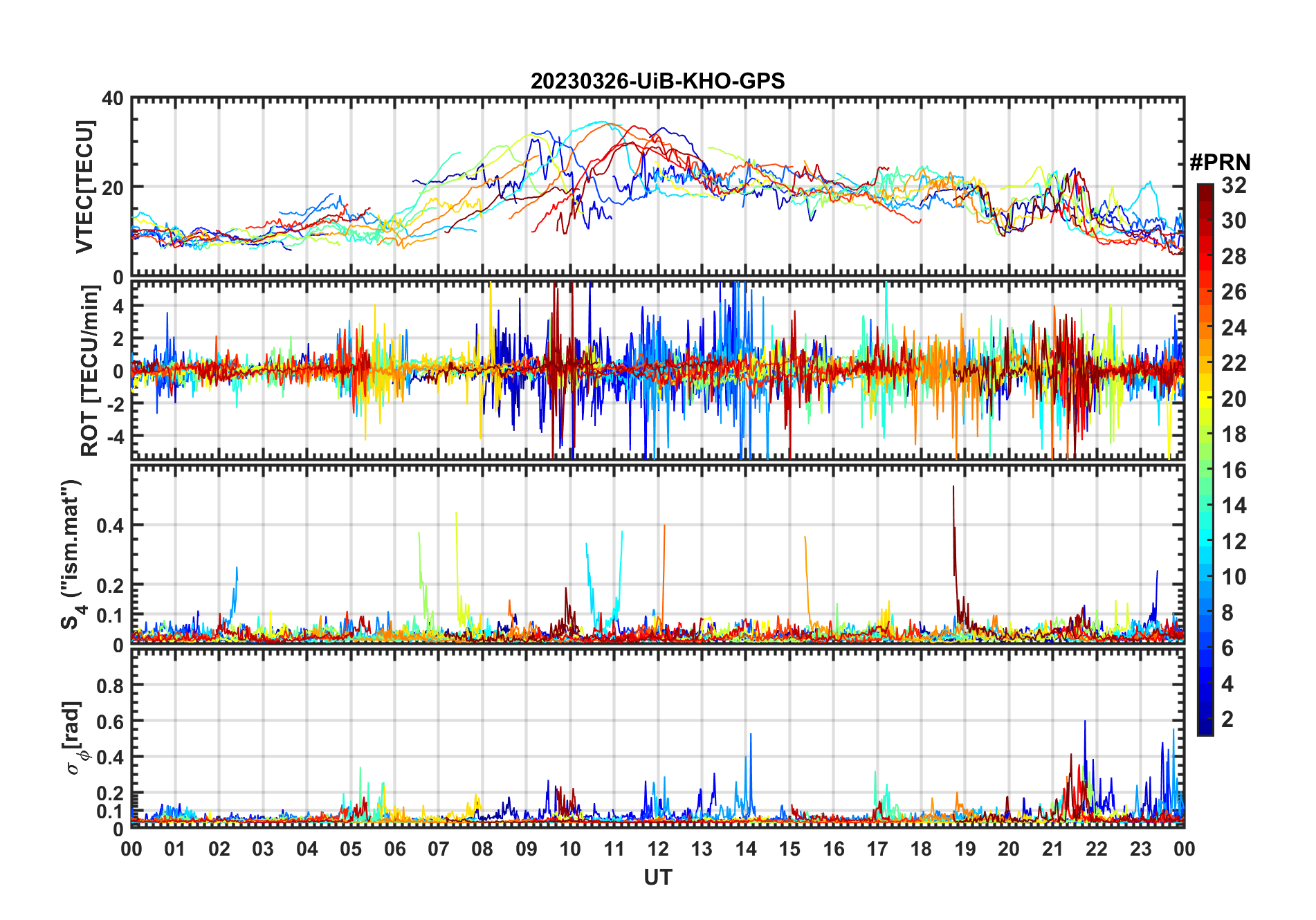Viewport: 1316px width, 920px height.
Task: Click the VTEC axis tick label 40
Action: (113, 98)
